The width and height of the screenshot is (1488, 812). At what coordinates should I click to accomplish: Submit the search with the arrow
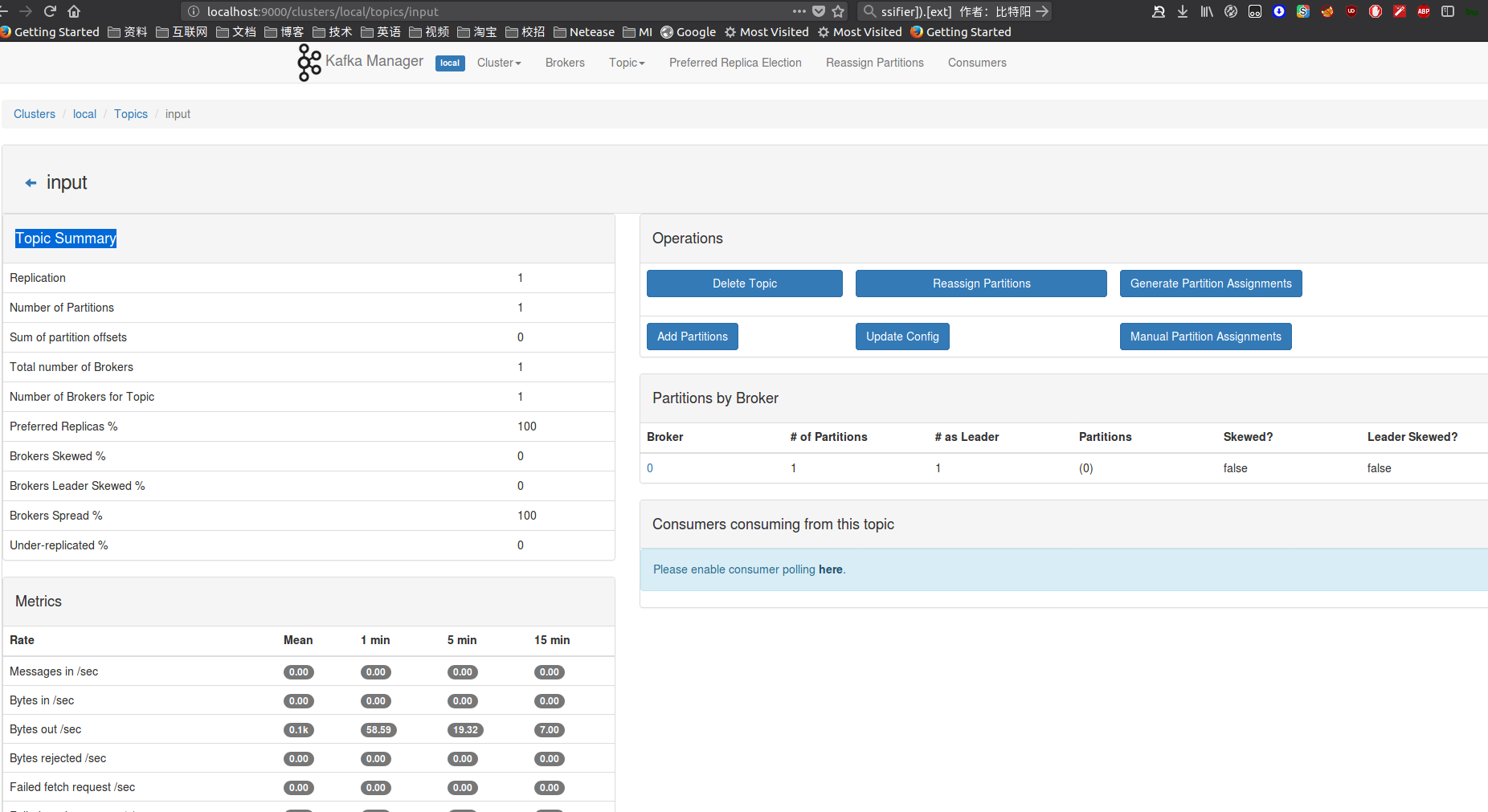coord(1041,11)
